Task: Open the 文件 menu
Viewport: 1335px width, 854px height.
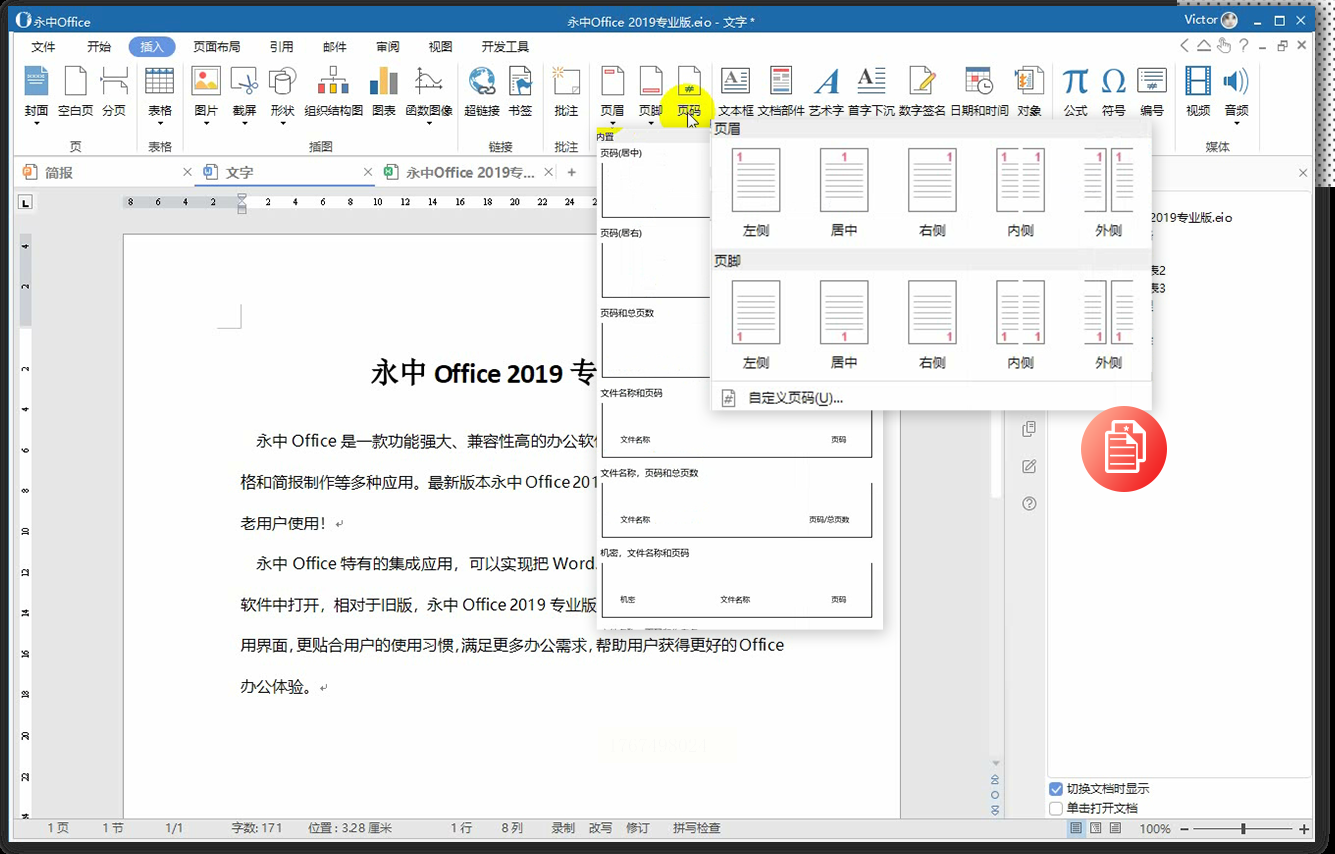Action: [x=43, y=47]
